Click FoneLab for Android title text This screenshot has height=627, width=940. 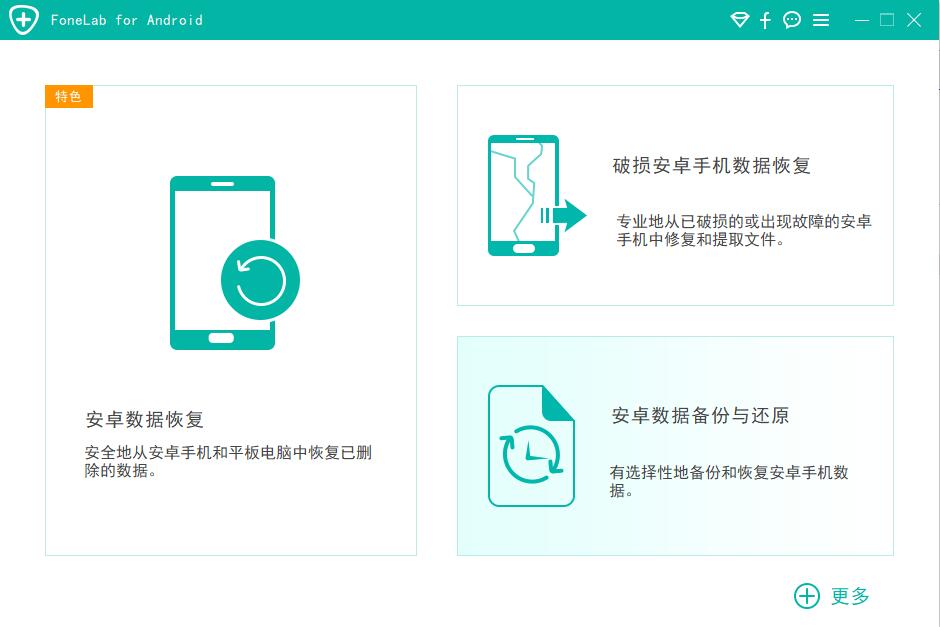126,20
